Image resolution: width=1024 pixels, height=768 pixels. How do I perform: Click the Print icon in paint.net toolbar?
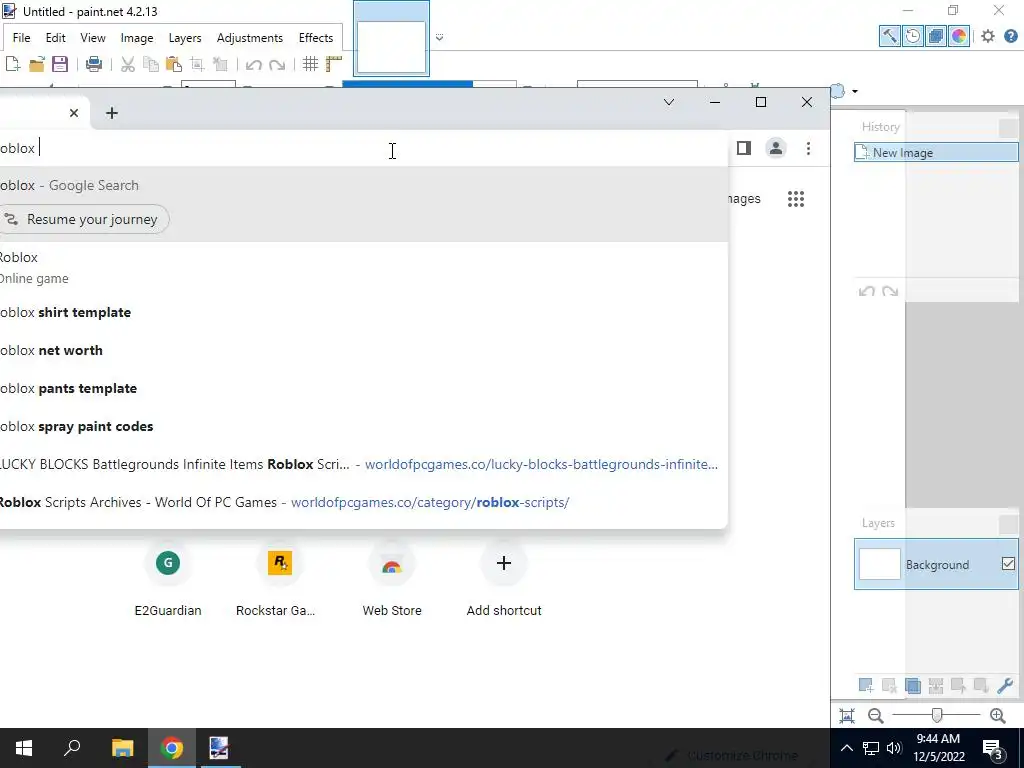[x=94, y=63]
